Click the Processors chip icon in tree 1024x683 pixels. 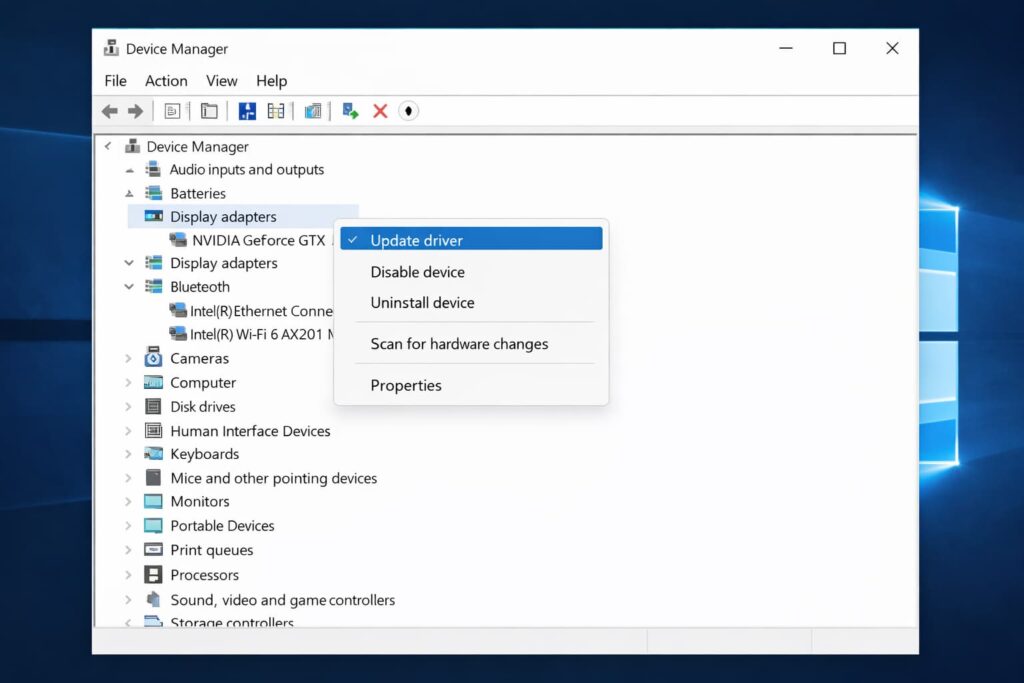(x=153, y=575)
